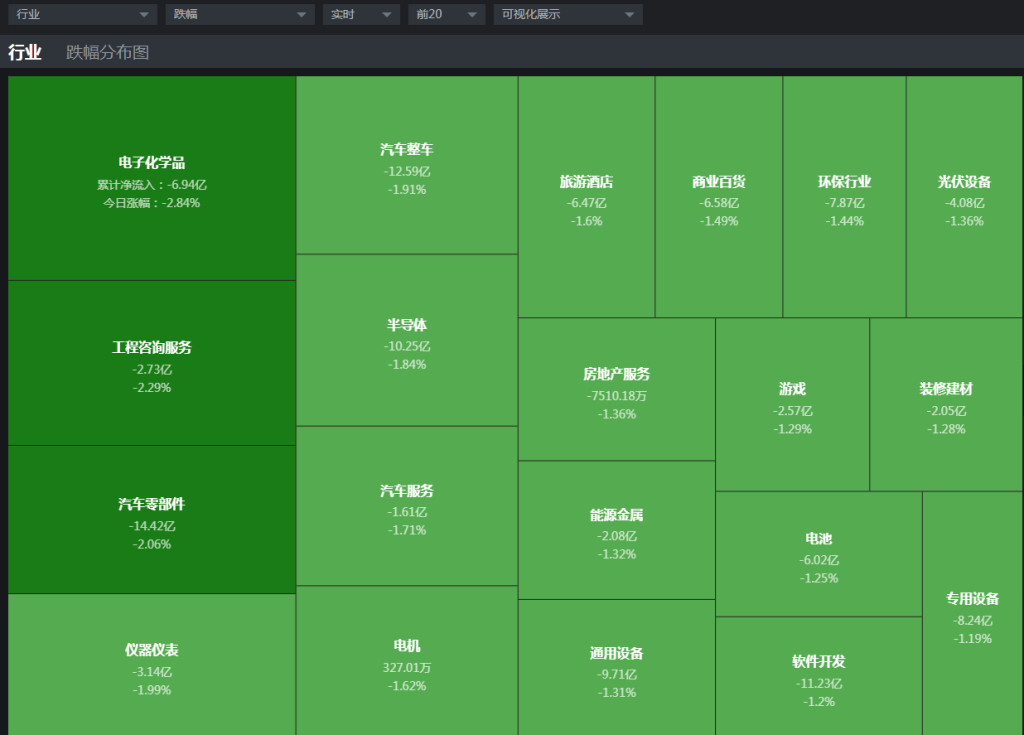Click the -8.24亿 net flow value
This screenshot has height=735, width=1024.
(973, 621)
